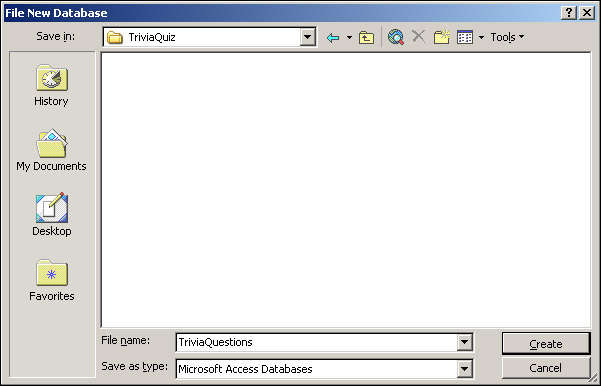Open the Views dropdown arrow
The image size is (601, 386).
481,37
